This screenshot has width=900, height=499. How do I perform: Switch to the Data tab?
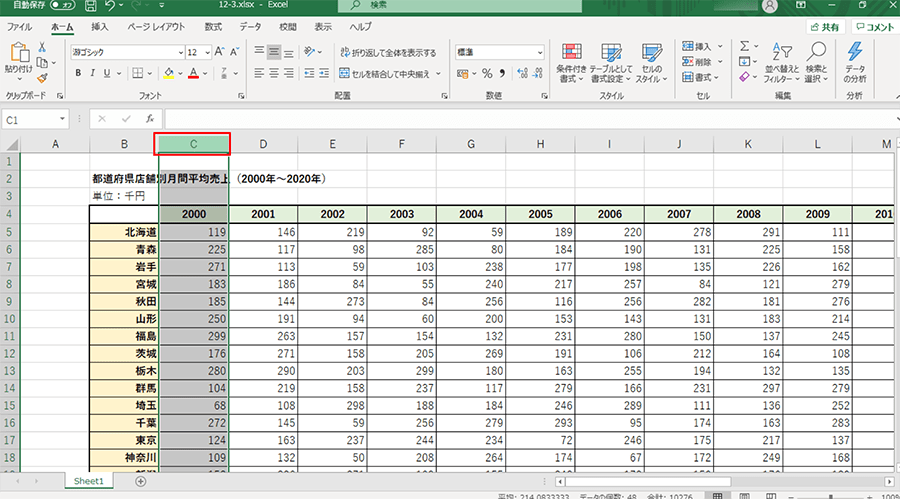250,27
